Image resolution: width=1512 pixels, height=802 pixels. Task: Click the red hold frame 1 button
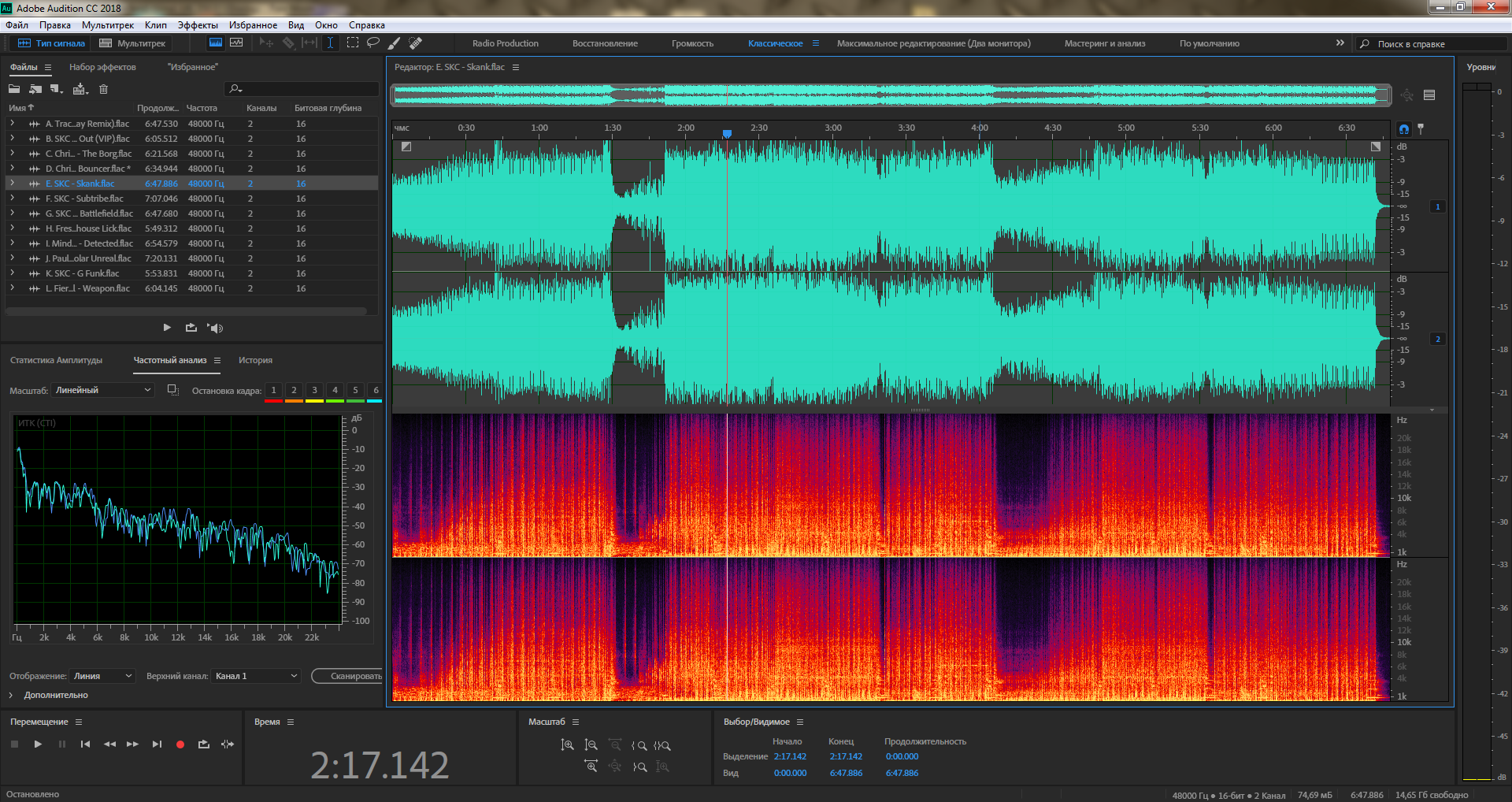[273, 391]
